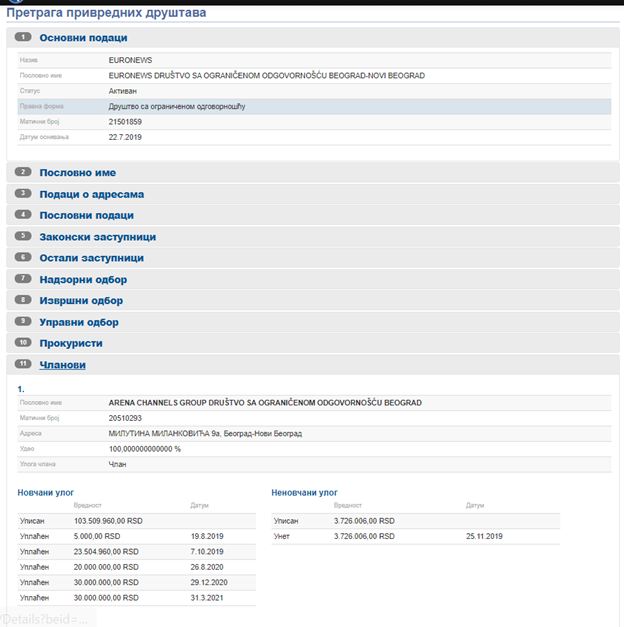Click payment date 7.10.2019

click(207, 552)
